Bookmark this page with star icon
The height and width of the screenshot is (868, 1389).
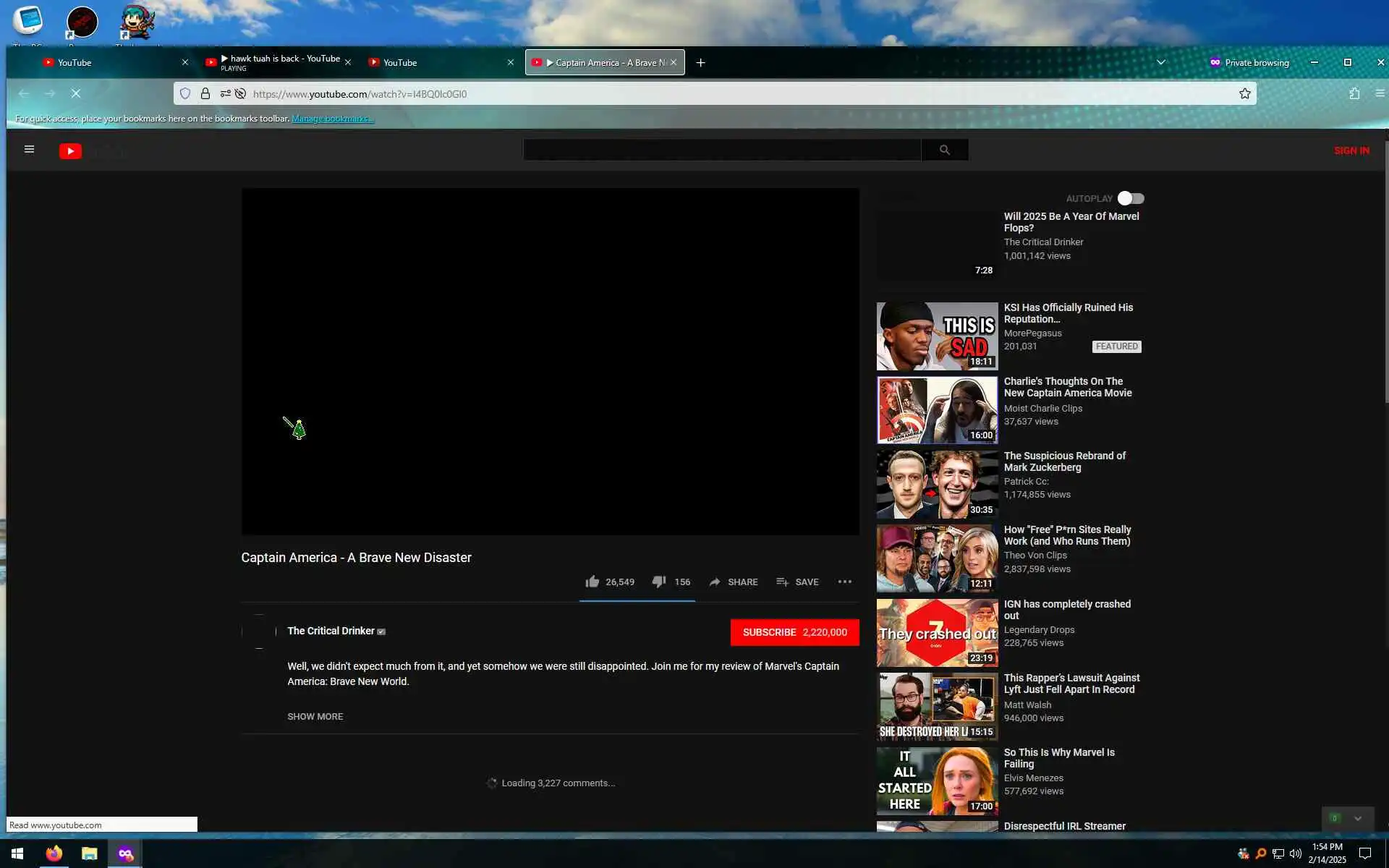tap(1244, 93)
